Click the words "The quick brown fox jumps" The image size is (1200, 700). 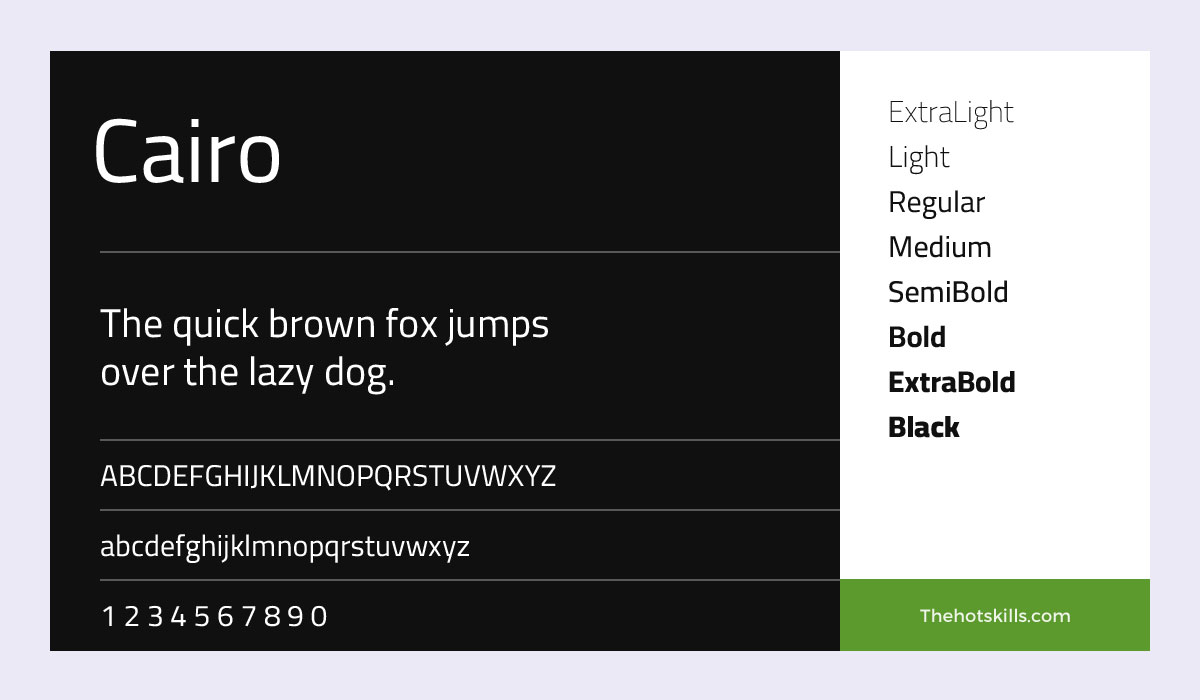click(x=325, y=325)
